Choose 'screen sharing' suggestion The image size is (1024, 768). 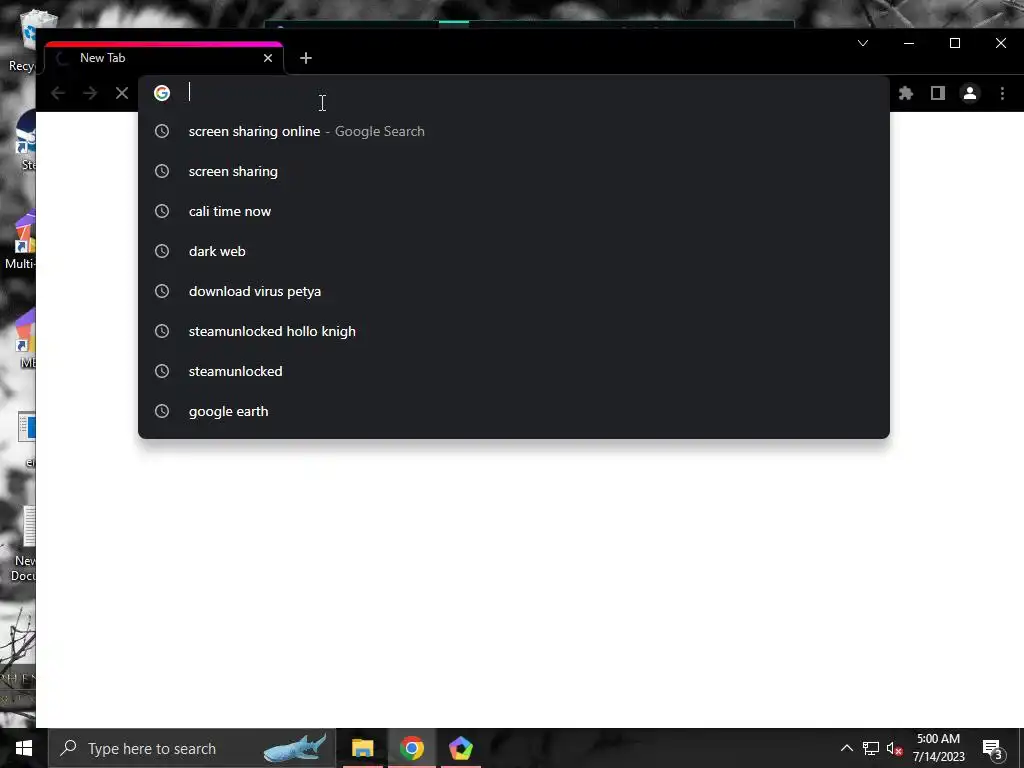514,171
